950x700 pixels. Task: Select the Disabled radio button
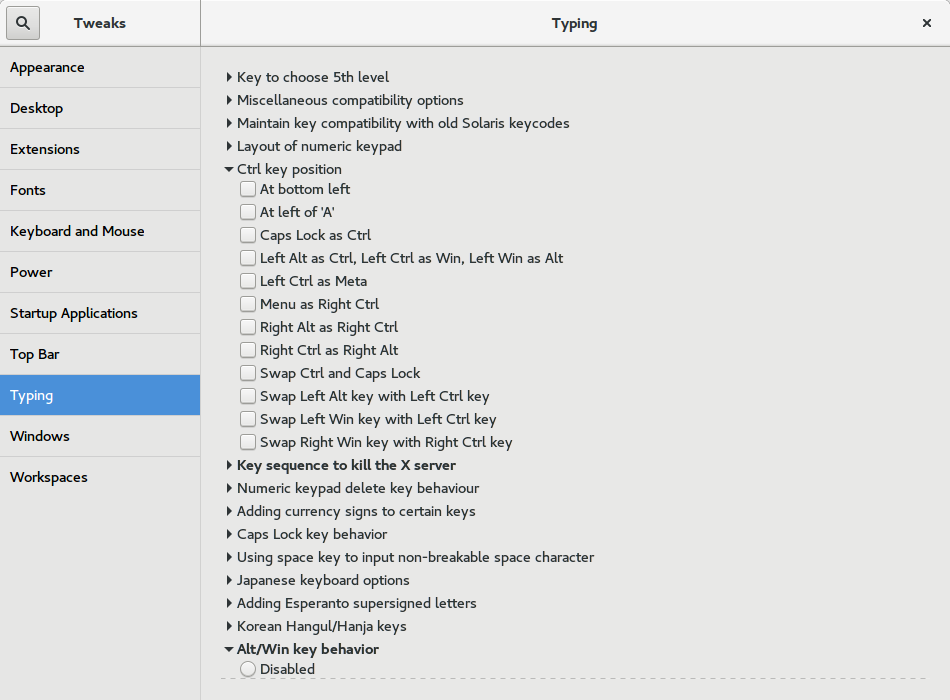[x=248, y=669]
